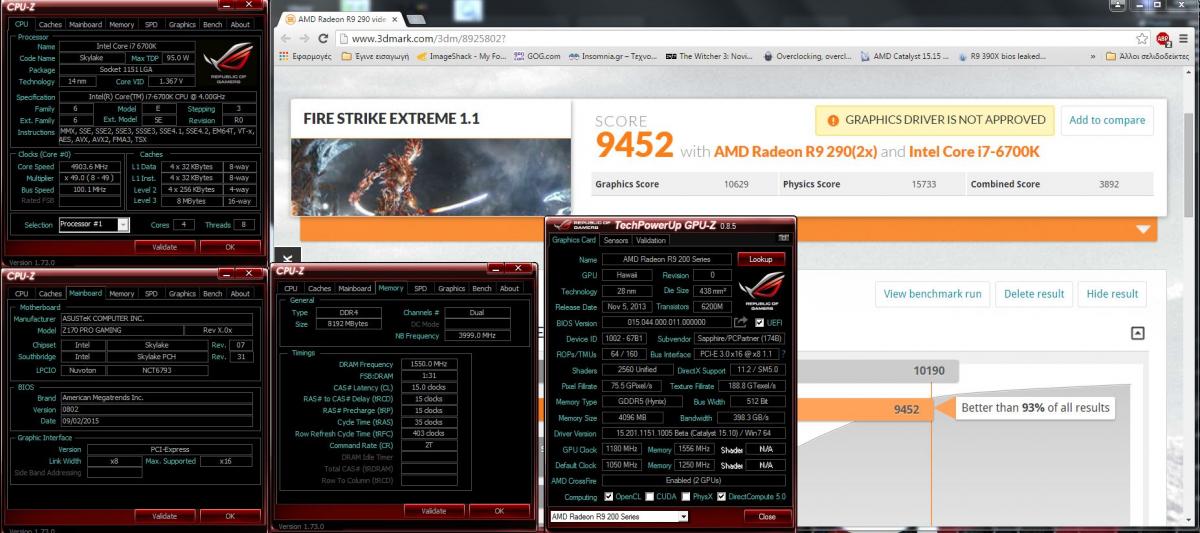Open the GOG.com bookmark
This screenshot has height=533, width=1200.
tap(537, 56)
